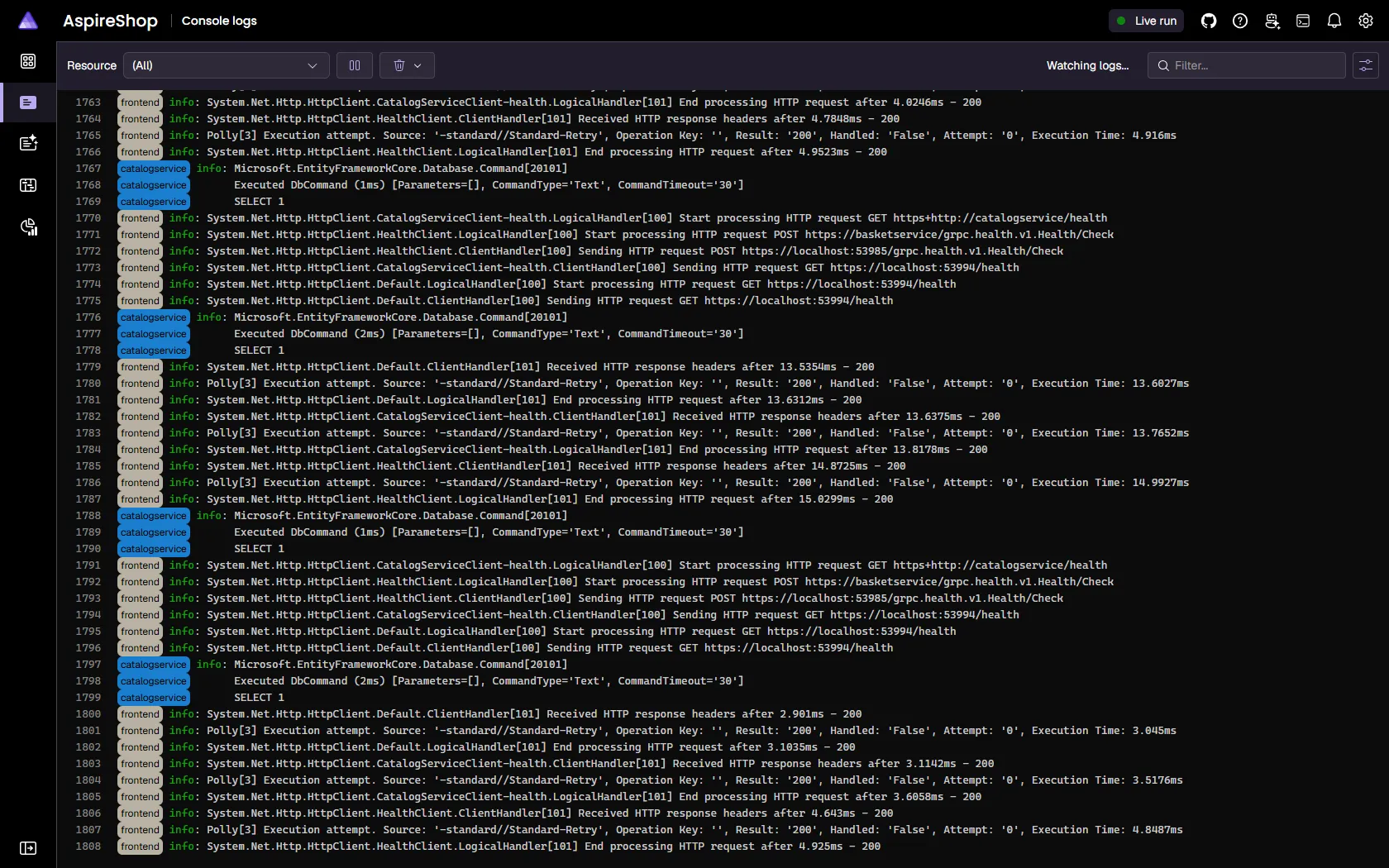Click the localhost:53985 grpc URL on line 1772
Image resolution: width=1389 pixels, height=868 pixels.
click(x=903, y=251)
